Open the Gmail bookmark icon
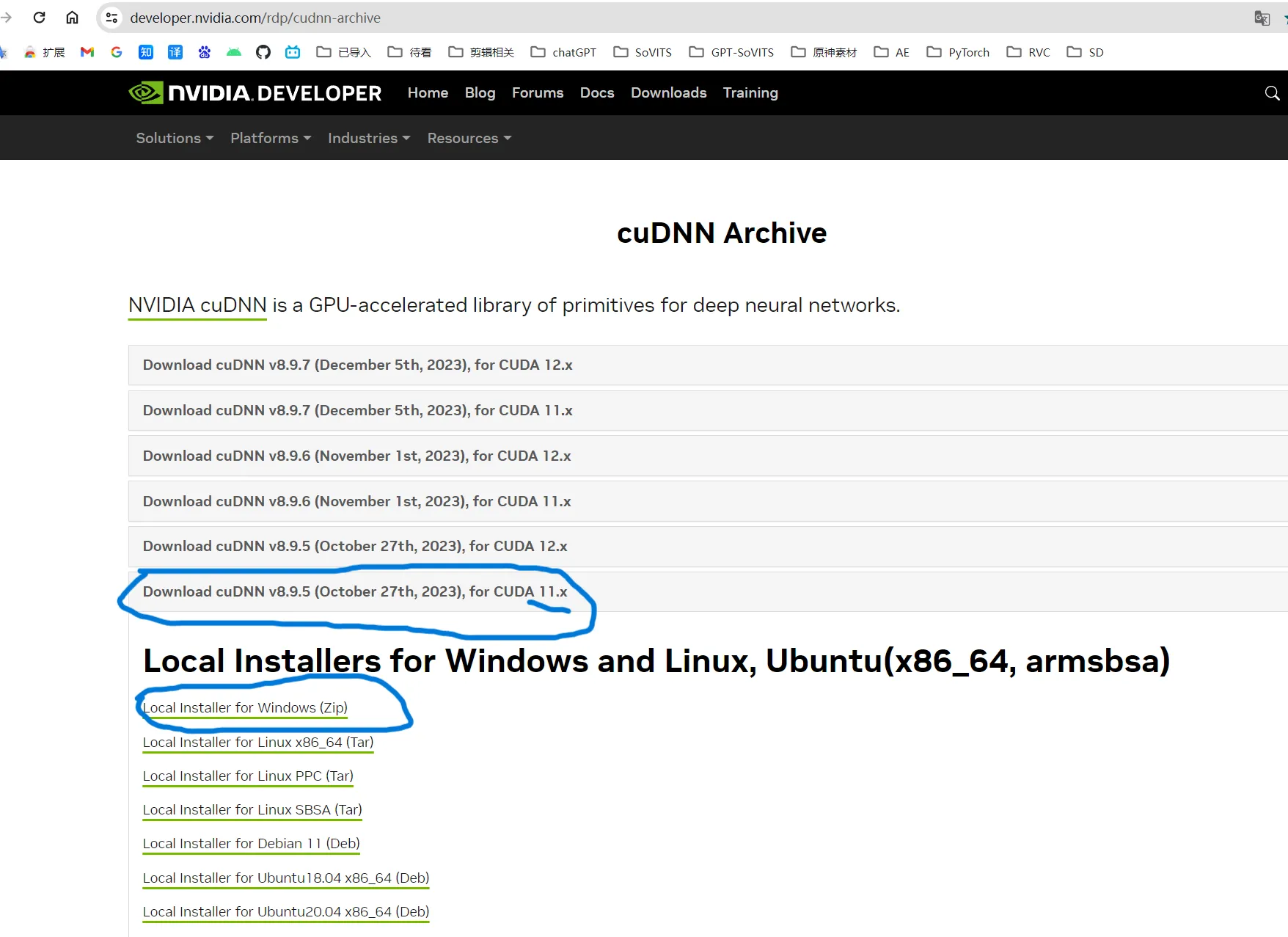 click(x=87, y=52)
